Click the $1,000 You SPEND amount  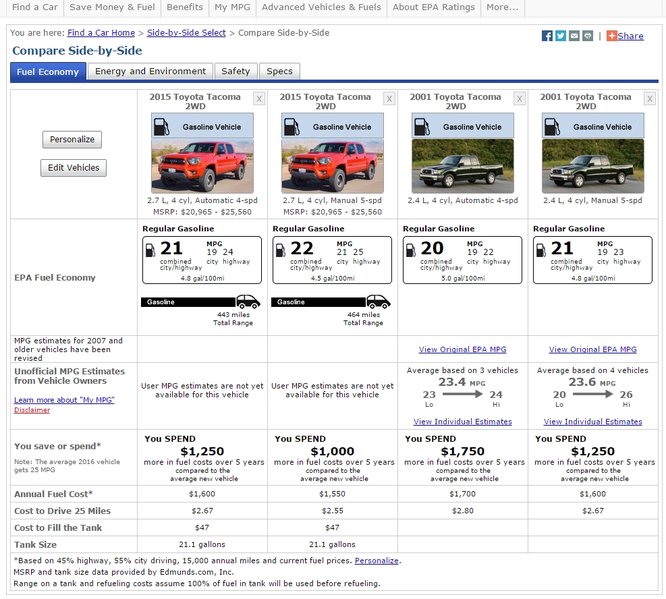click(x=332, y=451)
